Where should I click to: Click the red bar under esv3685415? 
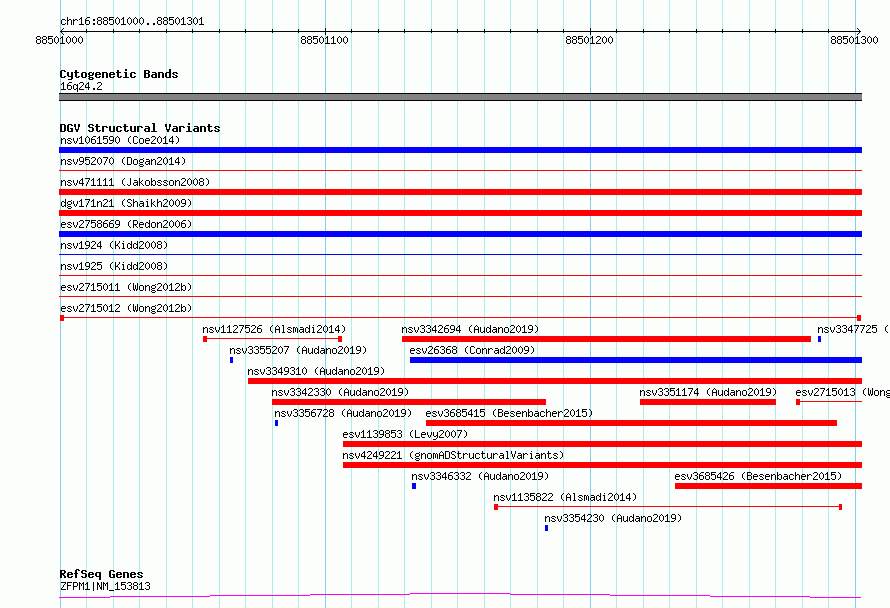(631, 423)
